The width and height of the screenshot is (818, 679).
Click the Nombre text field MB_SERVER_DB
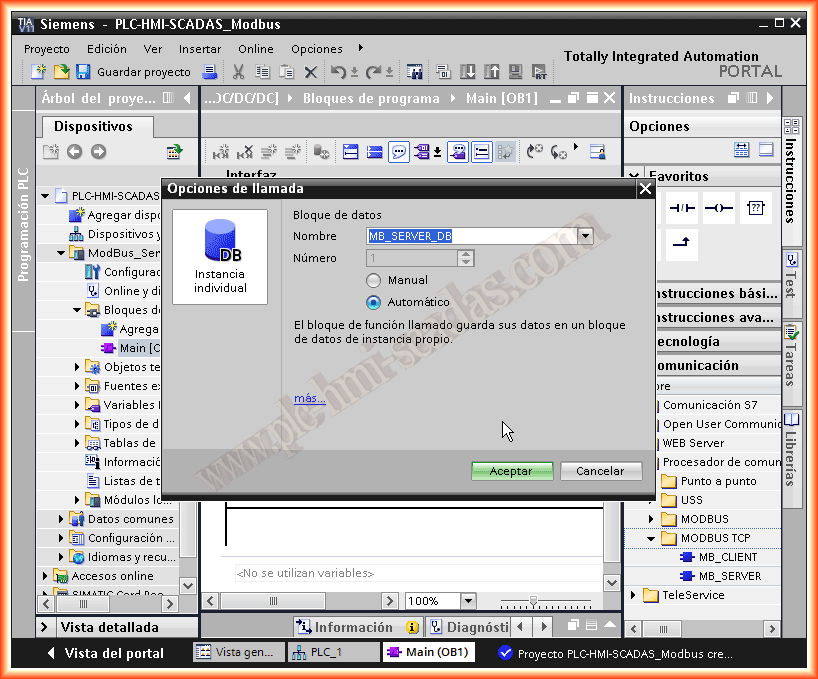point(471,236)
